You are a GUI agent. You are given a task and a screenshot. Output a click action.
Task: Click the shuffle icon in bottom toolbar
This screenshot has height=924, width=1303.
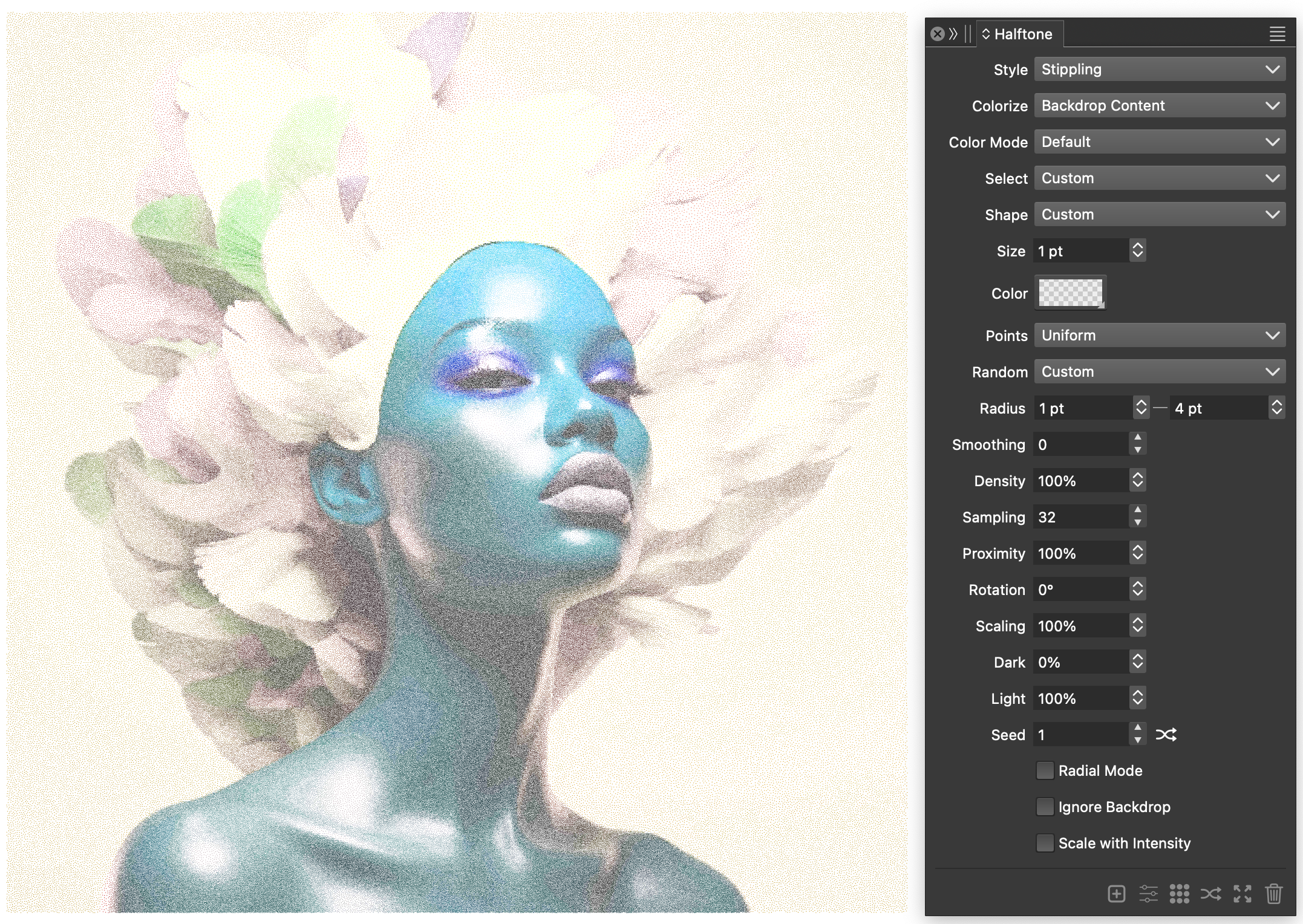(x=1210, y=893)
